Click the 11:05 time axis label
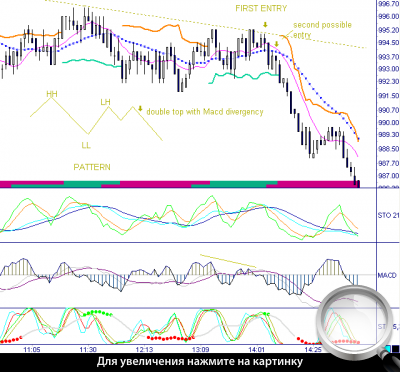 (32, 350)
